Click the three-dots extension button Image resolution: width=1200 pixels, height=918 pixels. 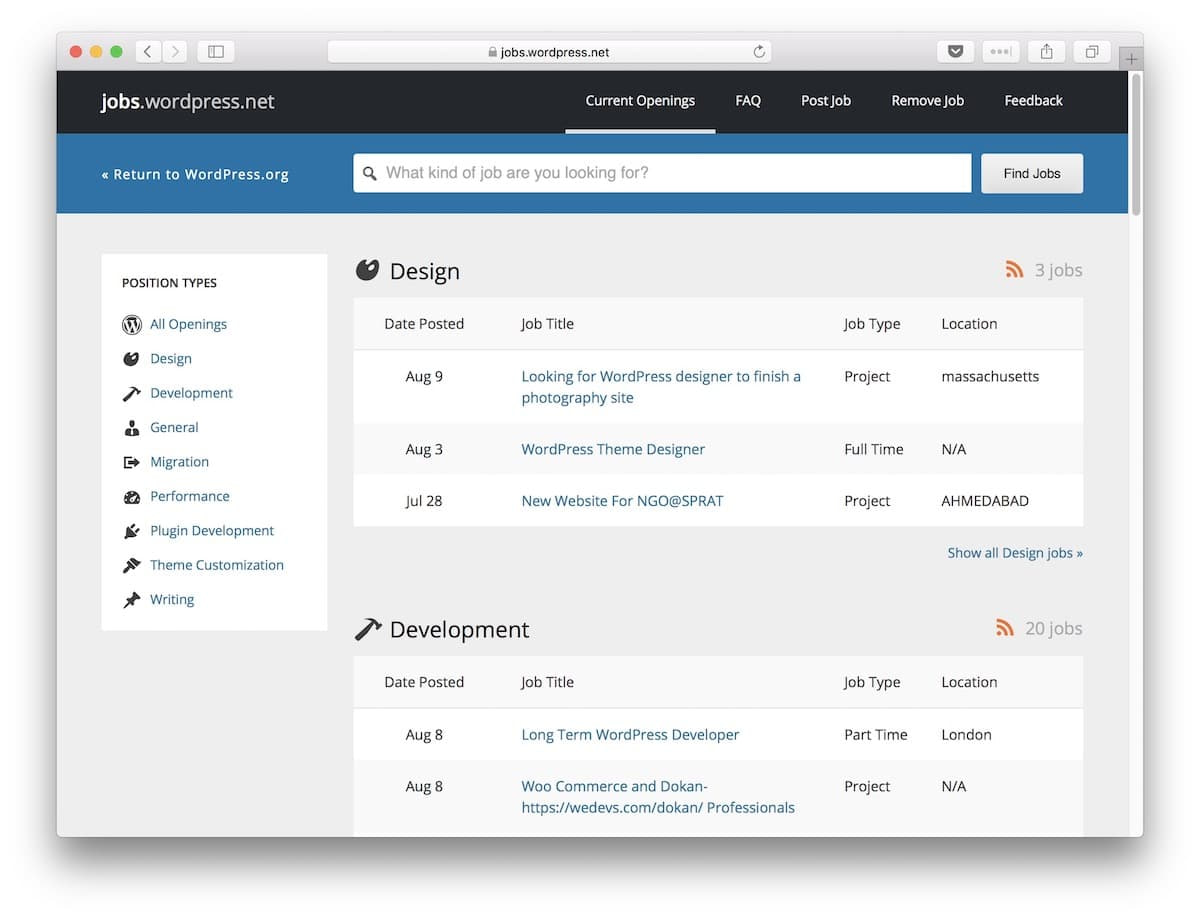click(x=1000, y=51)
